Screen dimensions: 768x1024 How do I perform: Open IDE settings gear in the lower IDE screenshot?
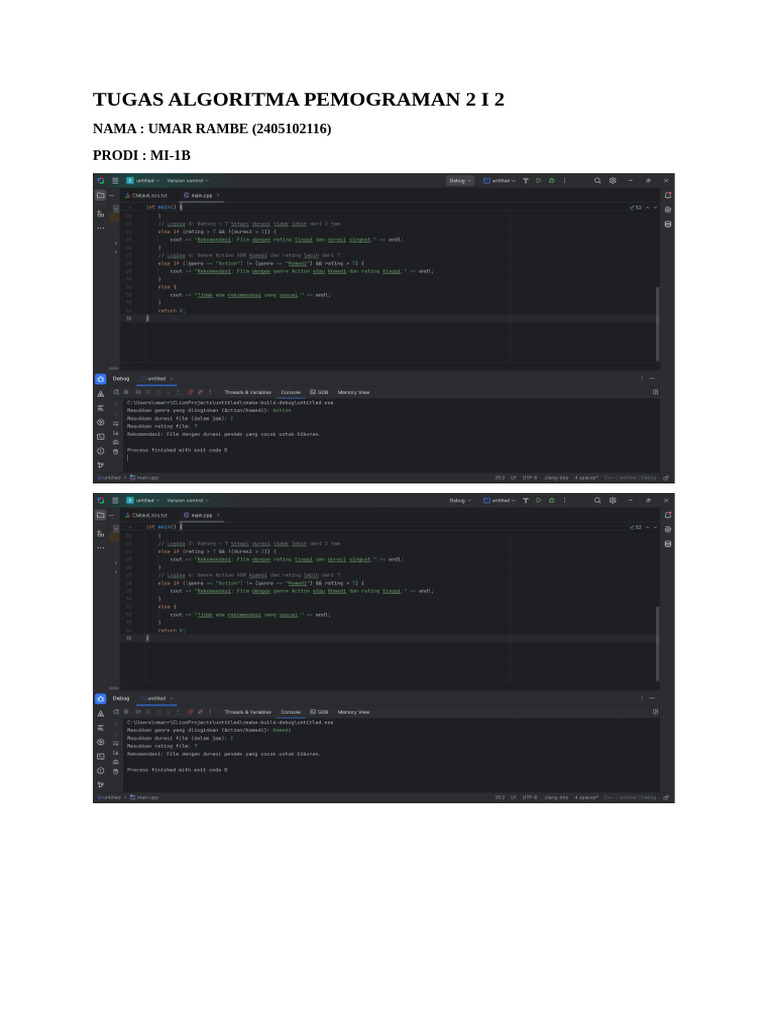coord(613,500)
